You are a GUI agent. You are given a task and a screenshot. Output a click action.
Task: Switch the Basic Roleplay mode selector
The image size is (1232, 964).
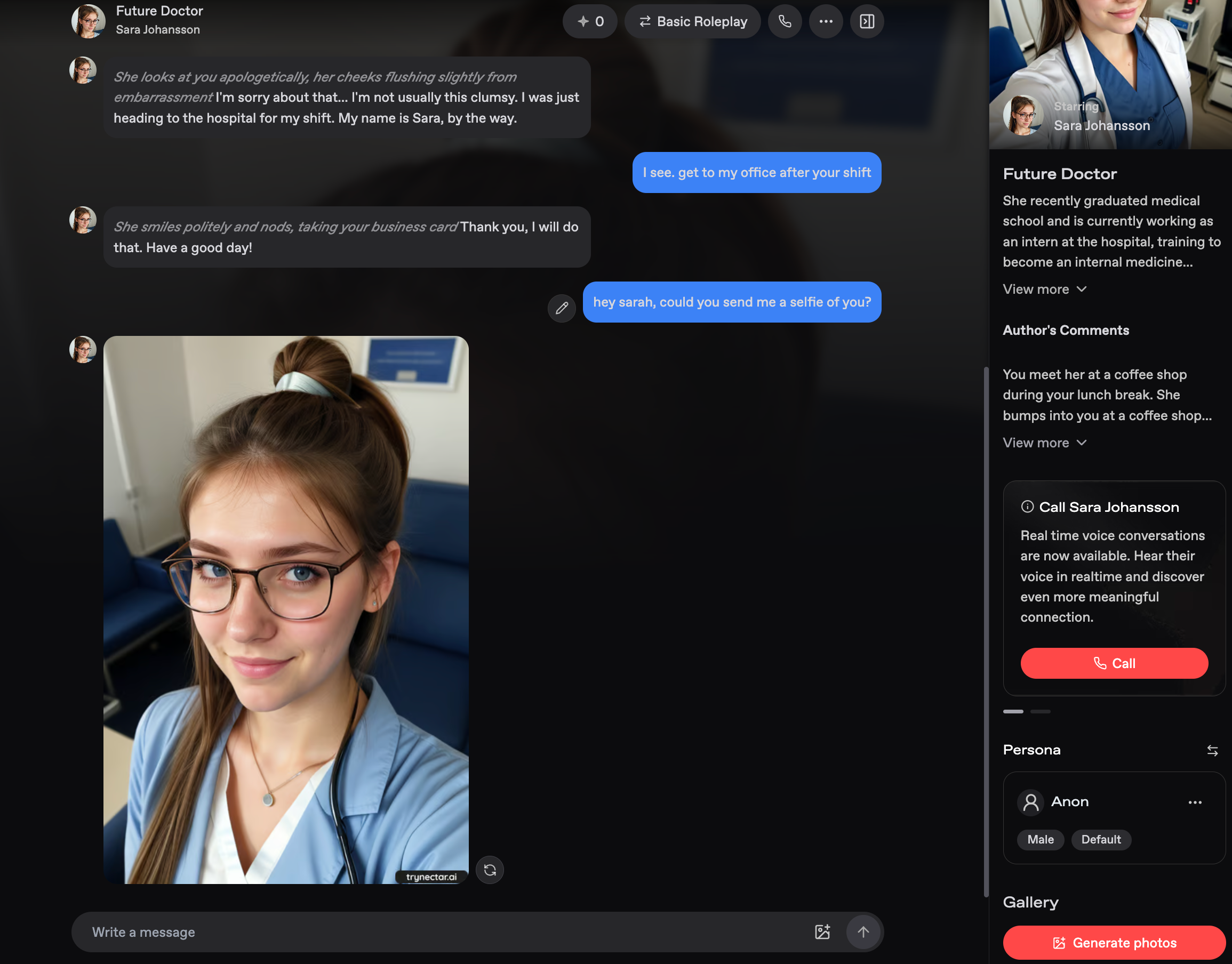(692, 21)
